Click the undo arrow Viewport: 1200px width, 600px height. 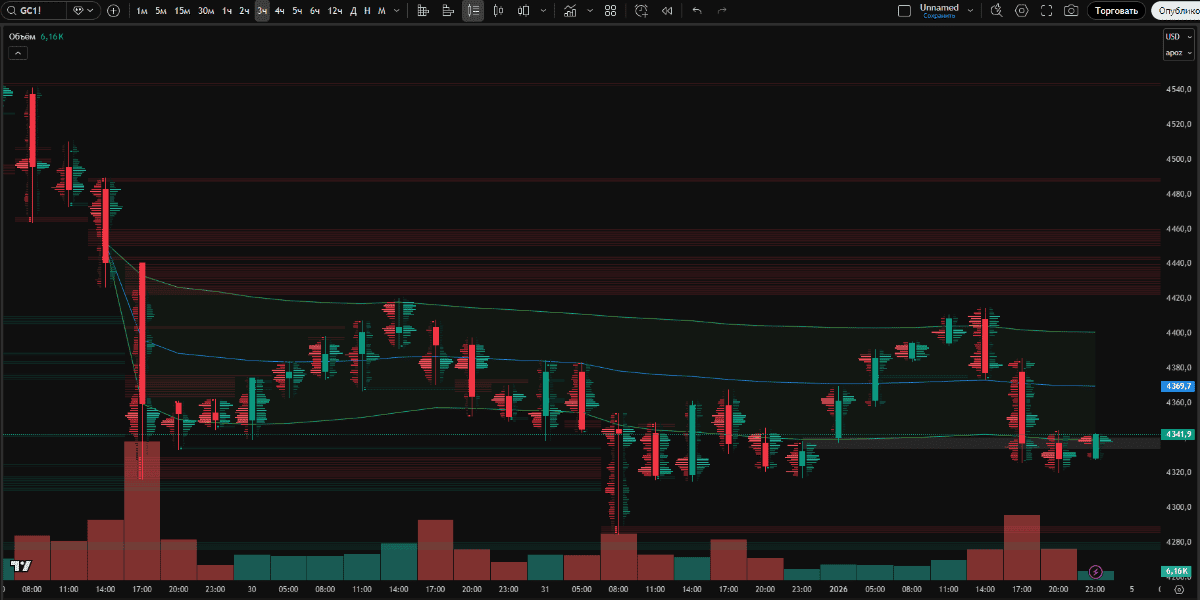697,11
